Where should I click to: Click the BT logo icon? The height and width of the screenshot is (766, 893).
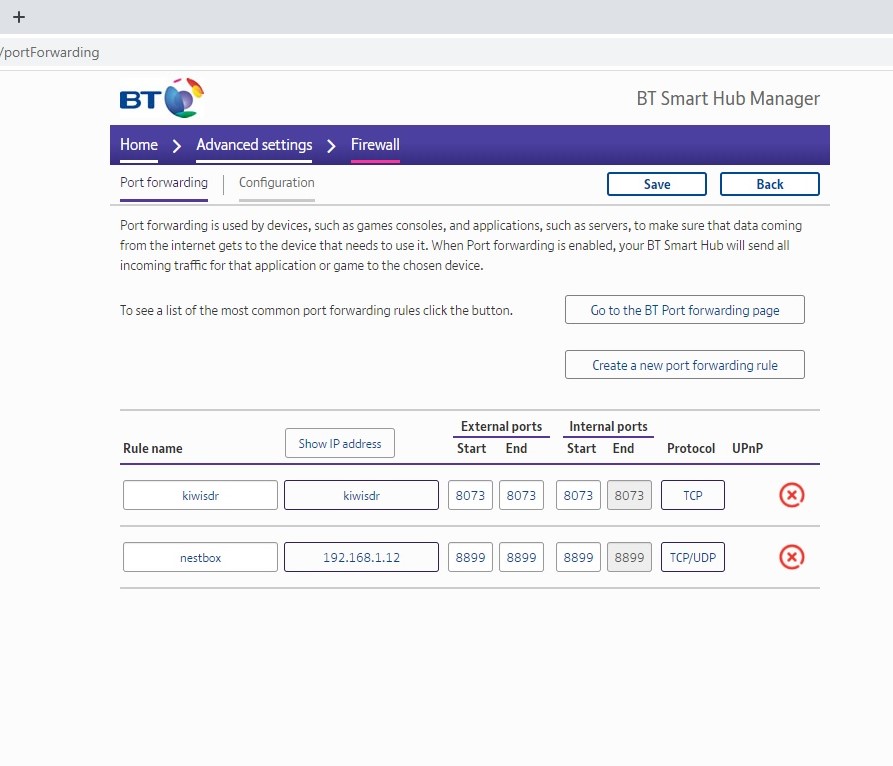point(161,99)
